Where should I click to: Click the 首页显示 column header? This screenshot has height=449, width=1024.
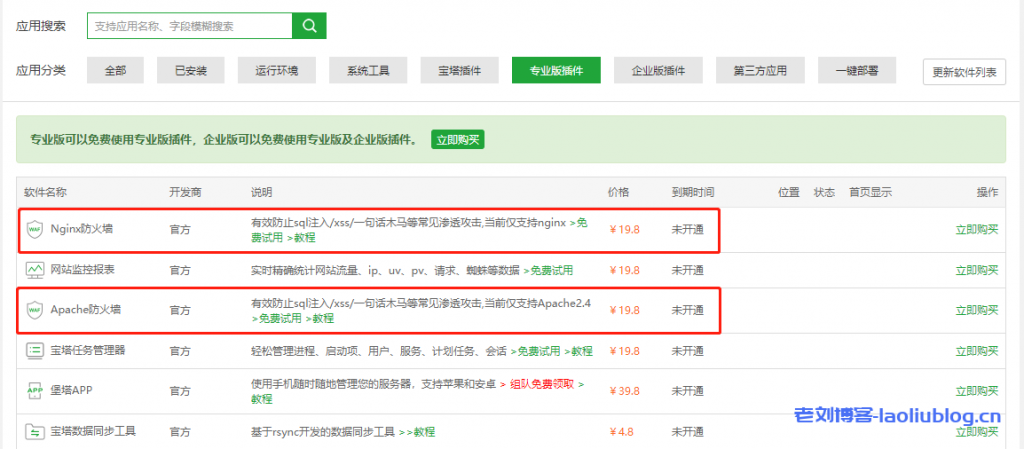coord(871,193)
